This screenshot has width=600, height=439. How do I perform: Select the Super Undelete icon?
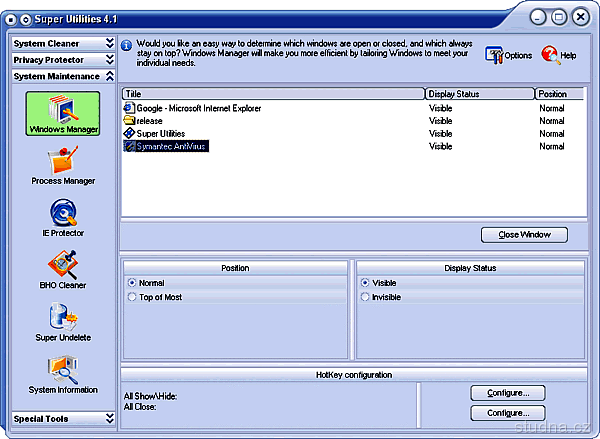[62, 320]
